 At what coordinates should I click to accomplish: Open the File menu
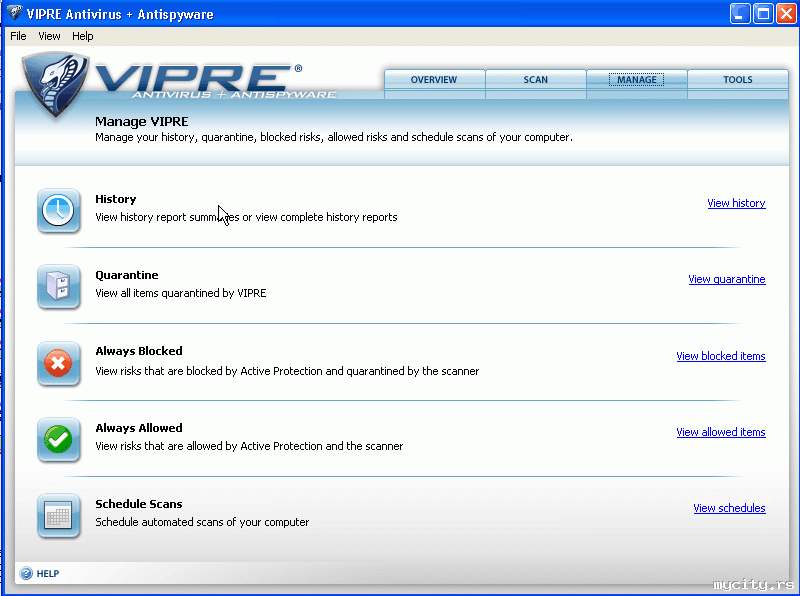click(18, 36)
